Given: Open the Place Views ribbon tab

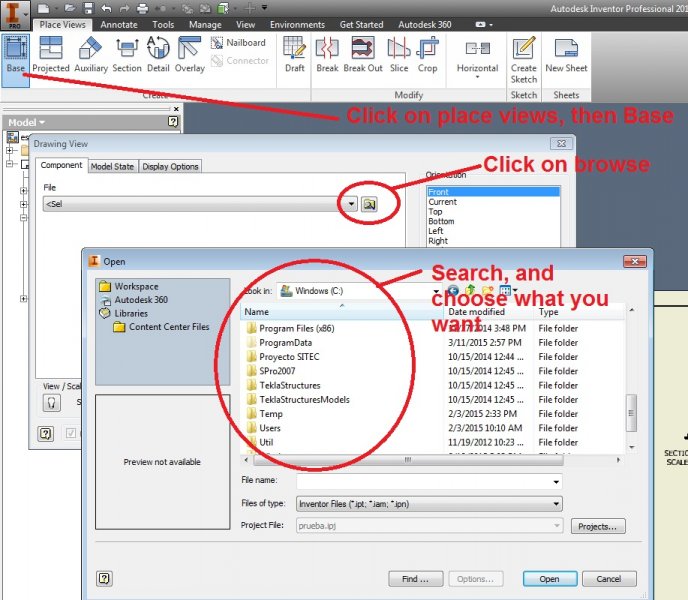Looking at the screenshot, I should tap(62, 25).
